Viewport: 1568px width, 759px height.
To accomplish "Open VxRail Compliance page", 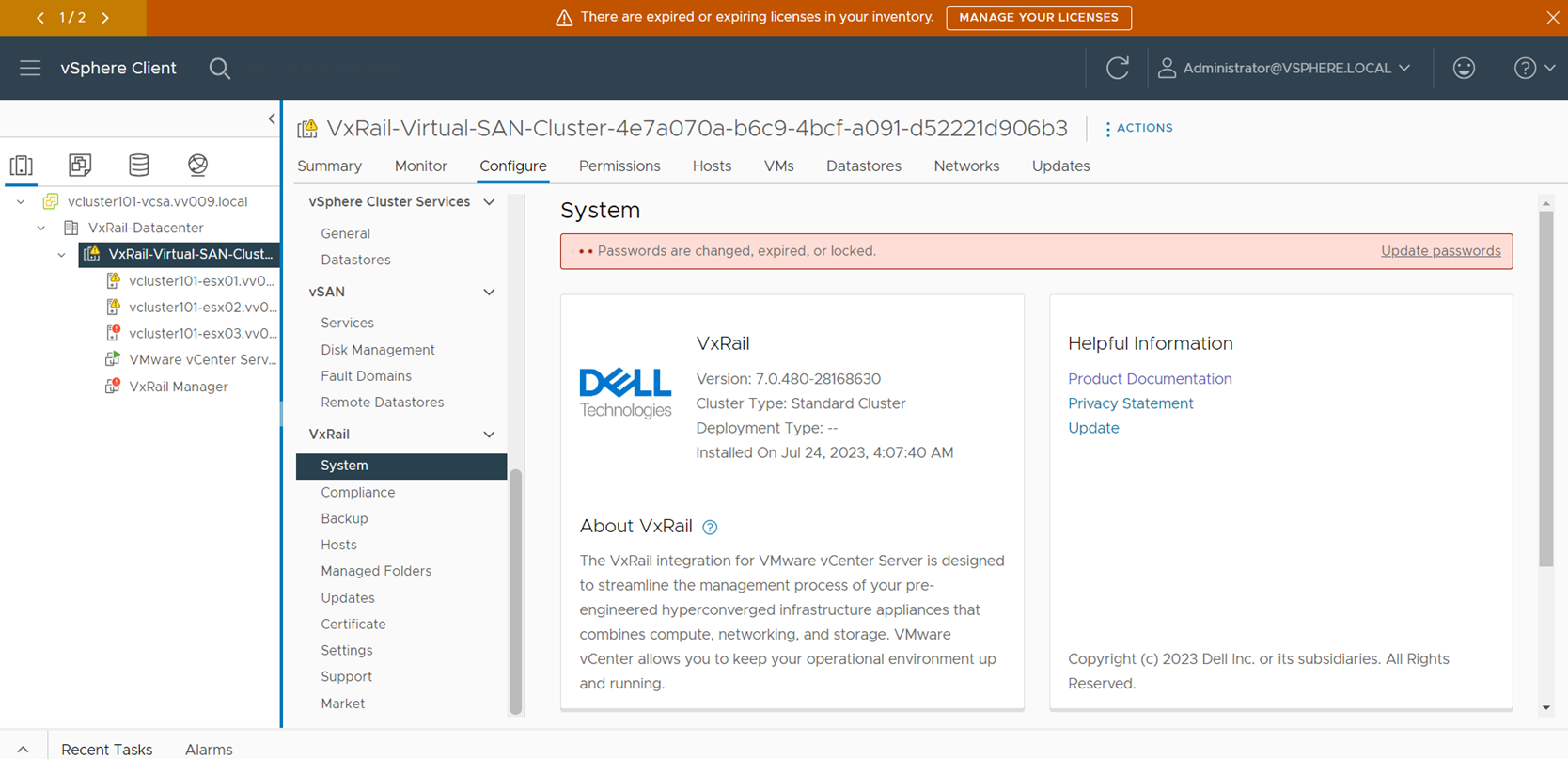I will click(x=357, y=492).
